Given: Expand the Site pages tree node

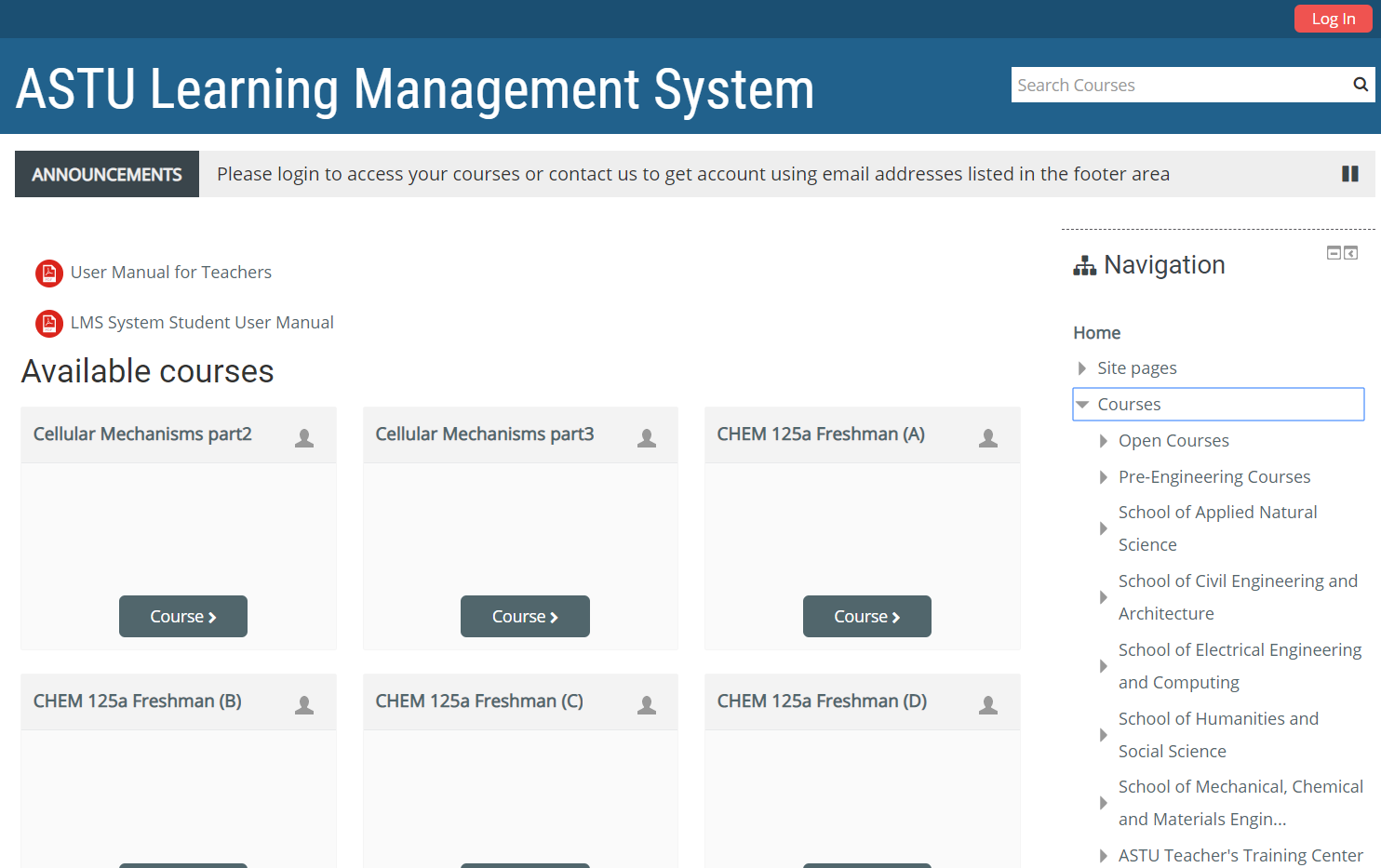Looking at the screenshot, I should (1081, 368).
